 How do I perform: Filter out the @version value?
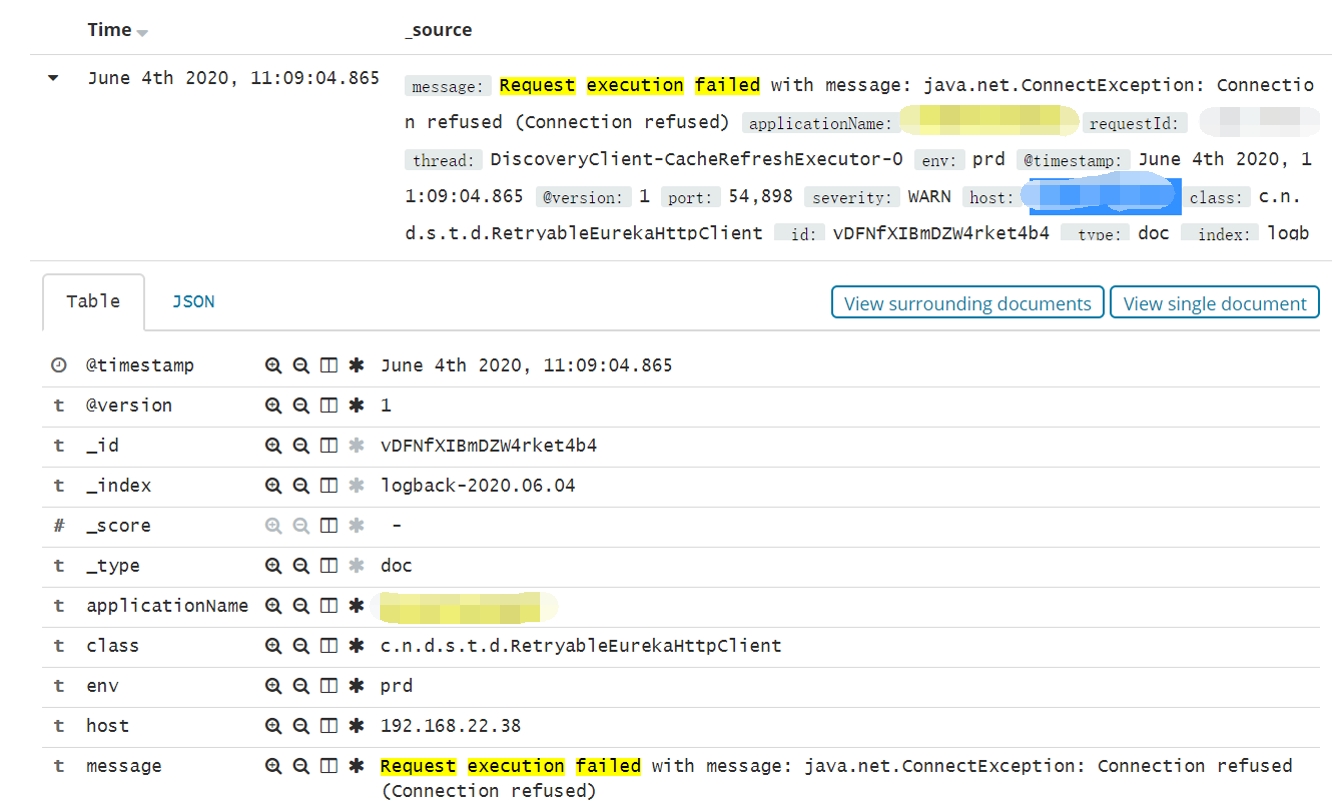point(300,406)
